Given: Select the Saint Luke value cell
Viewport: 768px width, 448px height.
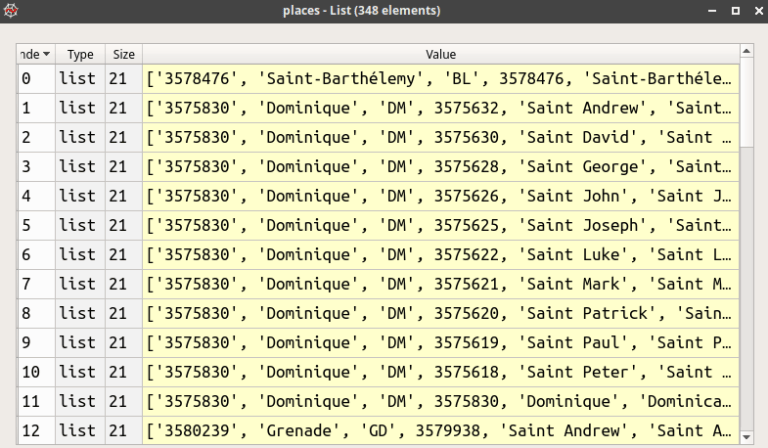Looking at the screenshot, I should tap(441, 255).
